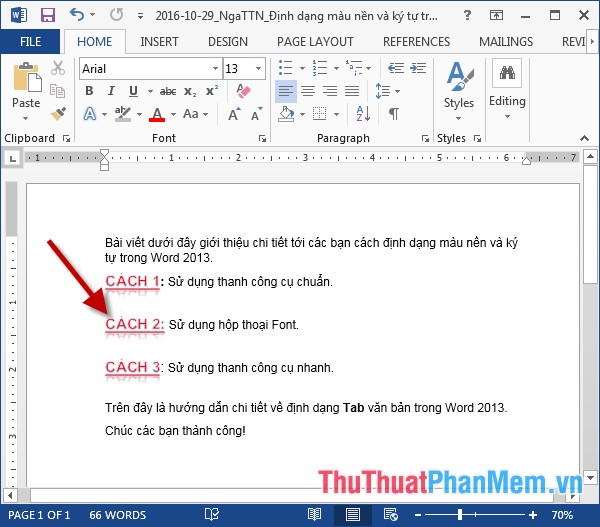Click the Word application icon

click(x=18, y=15)
